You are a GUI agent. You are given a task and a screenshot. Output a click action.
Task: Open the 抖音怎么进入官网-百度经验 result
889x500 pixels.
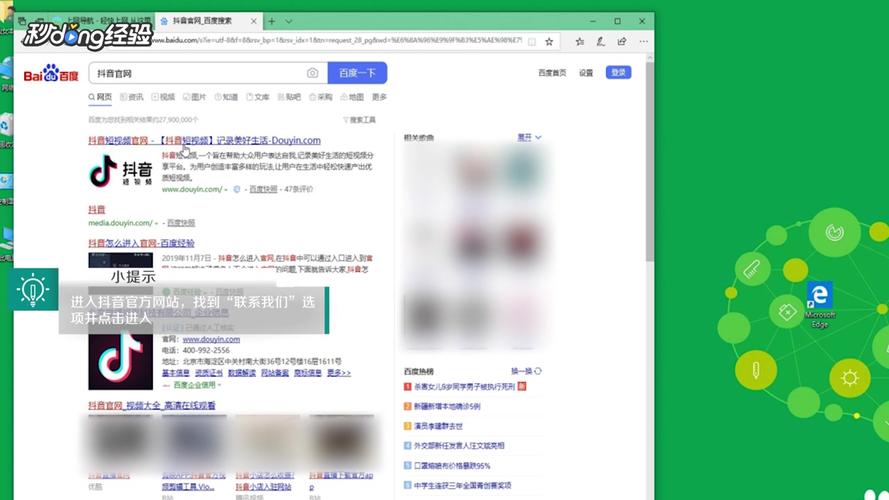click(x=141, y=243)
